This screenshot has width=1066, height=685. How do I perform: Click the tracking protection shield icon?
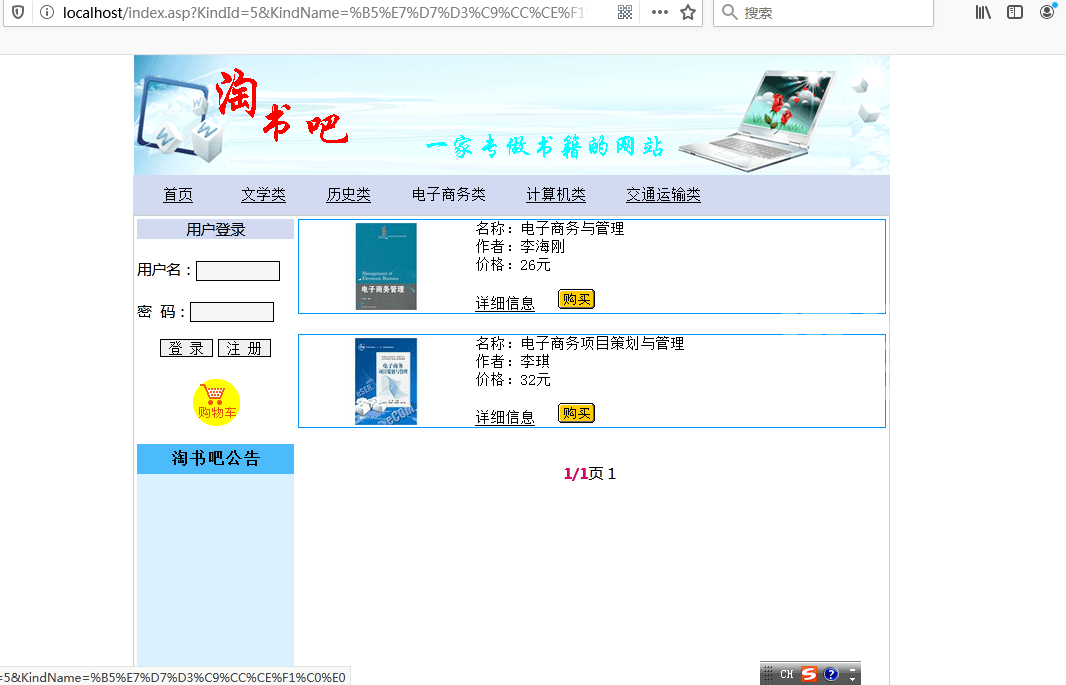click(x=18, y=12)
